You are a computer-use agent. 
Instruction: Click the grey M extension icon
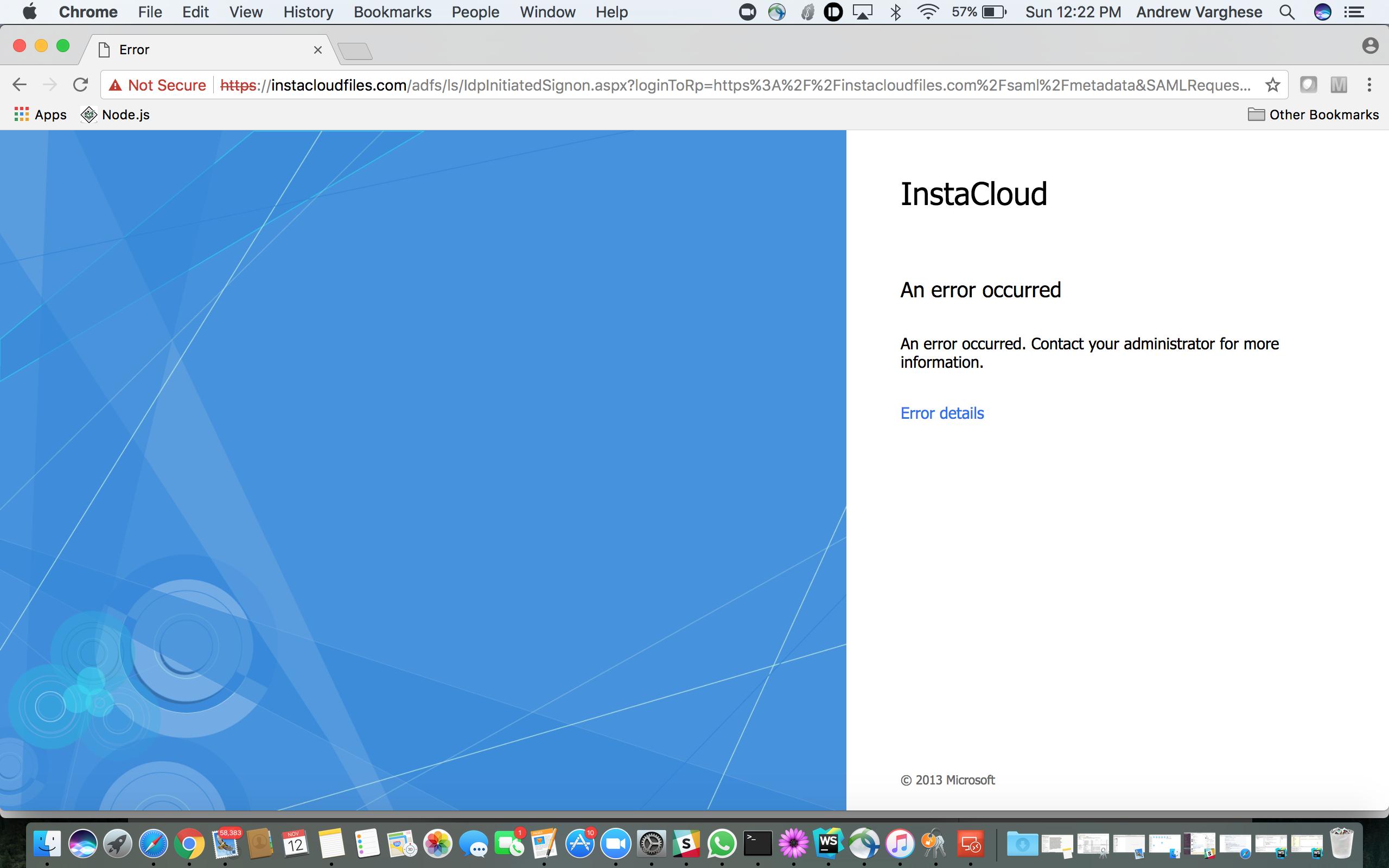pyautogui.click(x=1339, y=85)
